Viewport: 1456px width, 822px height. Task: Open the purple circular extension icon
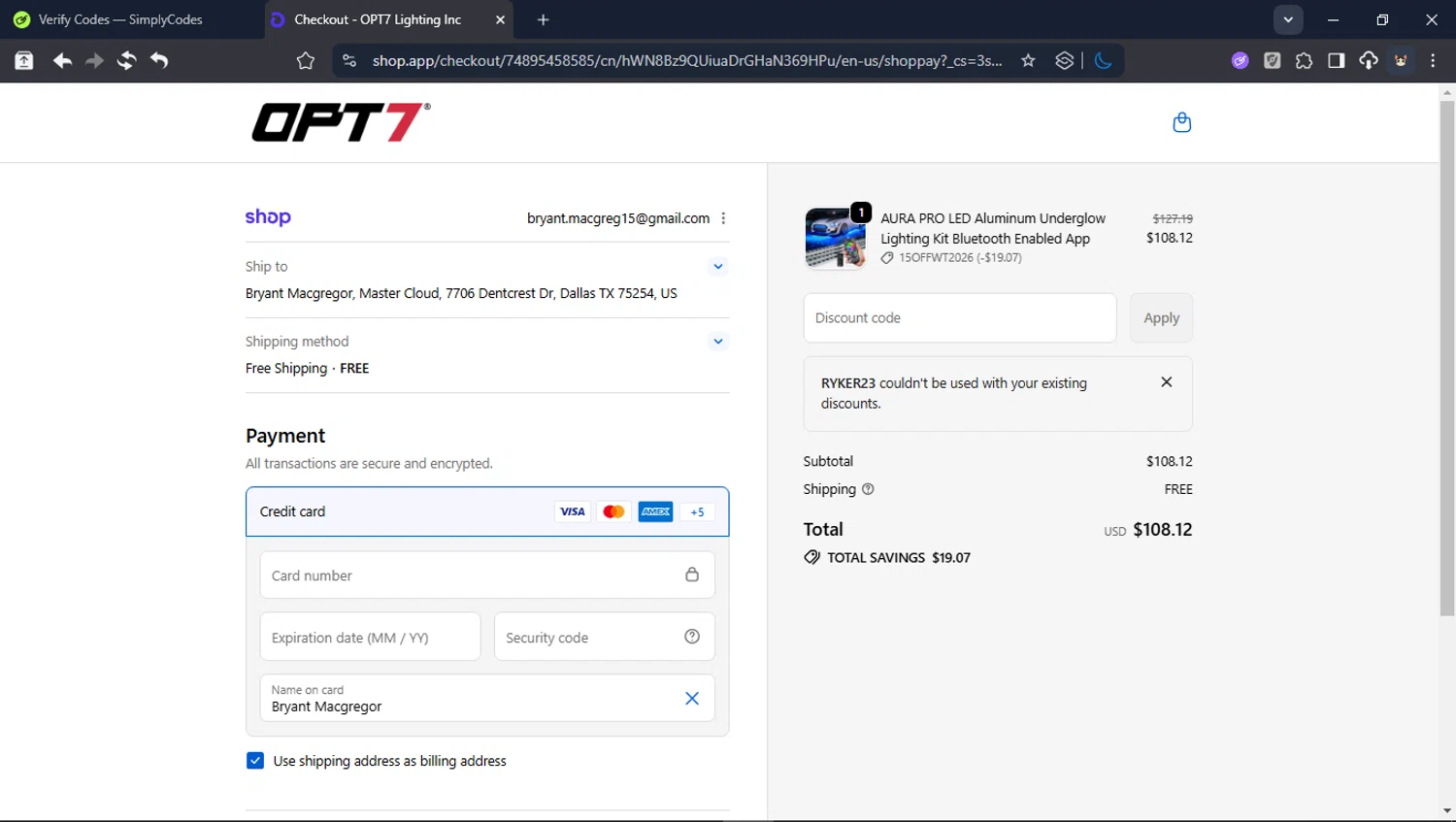(x=1240, y=61)
